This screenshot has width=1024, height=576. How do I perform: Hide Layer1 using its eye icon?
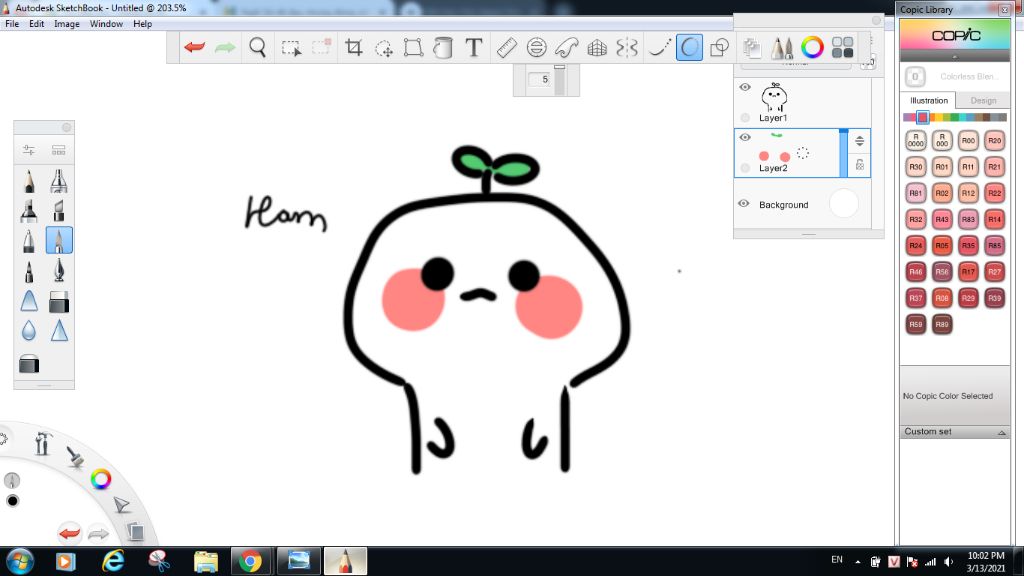745,87
